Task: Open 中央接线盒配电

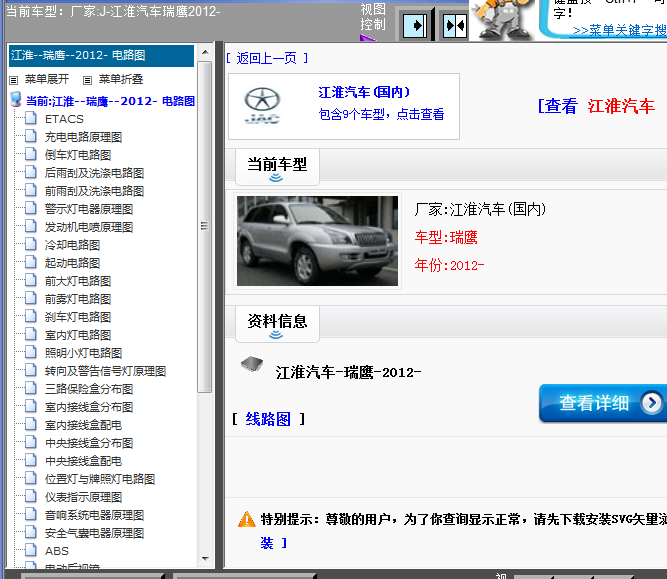Action: [83, 461]
